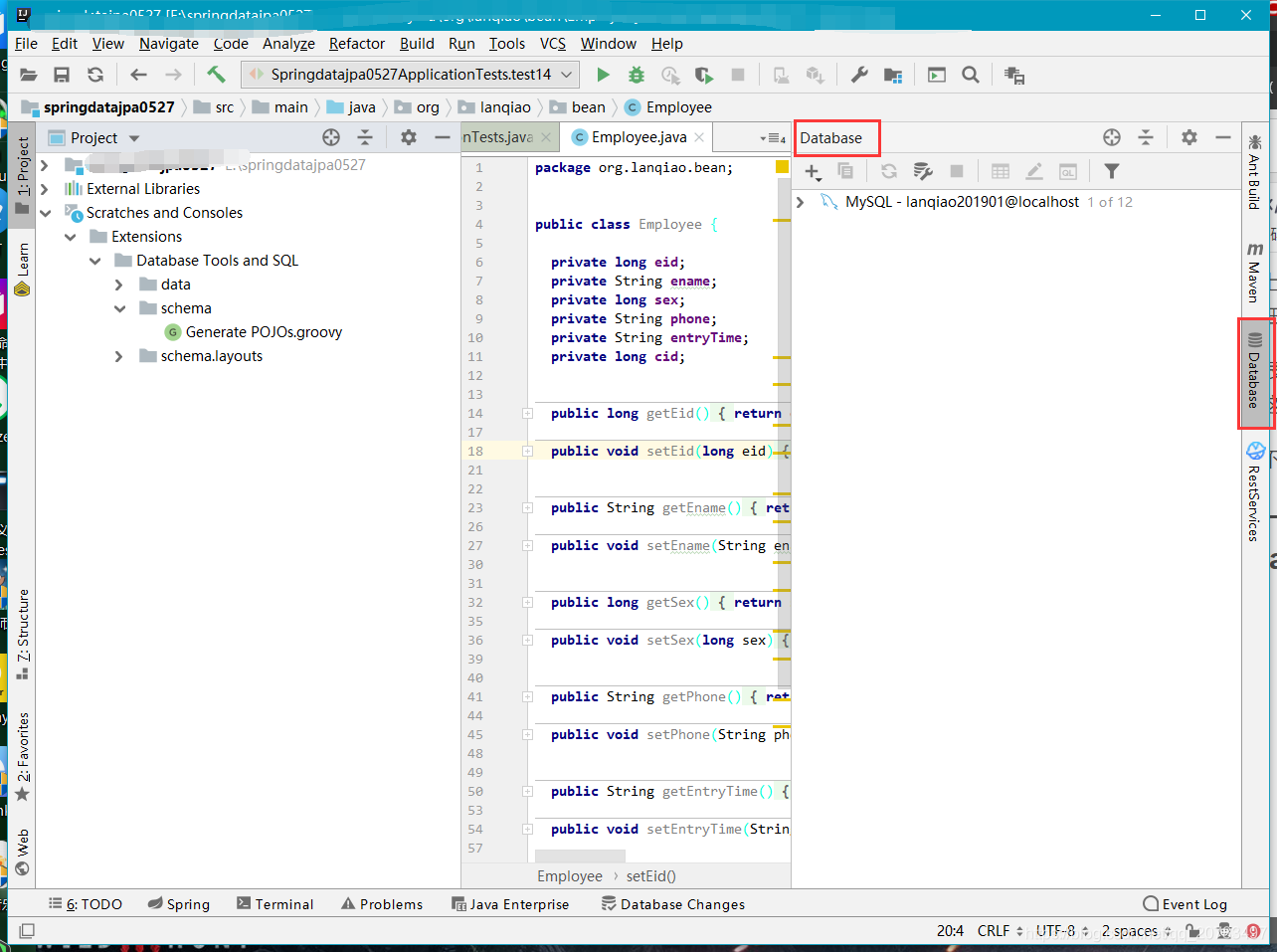Click the horizontal scrollbar of the editor
1277x952 pixels.
[580, 856]
